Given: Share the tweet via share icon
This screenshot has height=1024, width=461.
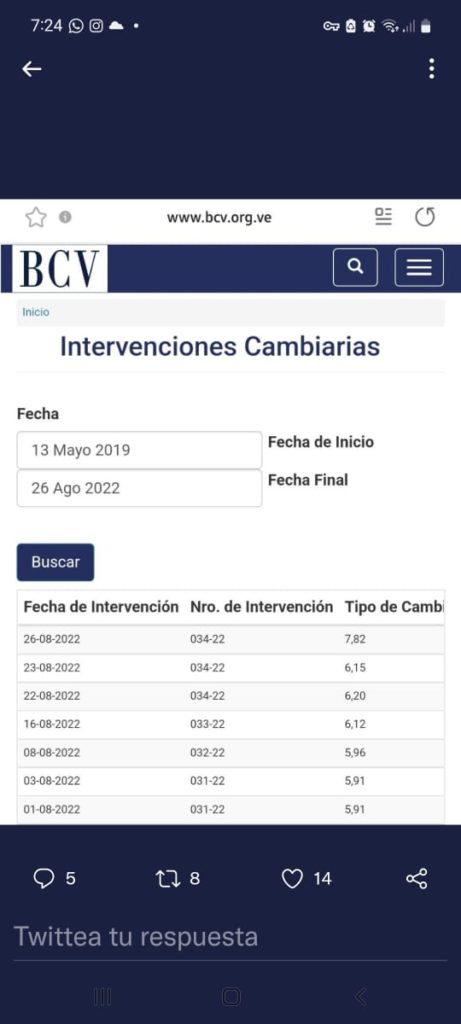Looking at the screenshot, I should (417, 879).
